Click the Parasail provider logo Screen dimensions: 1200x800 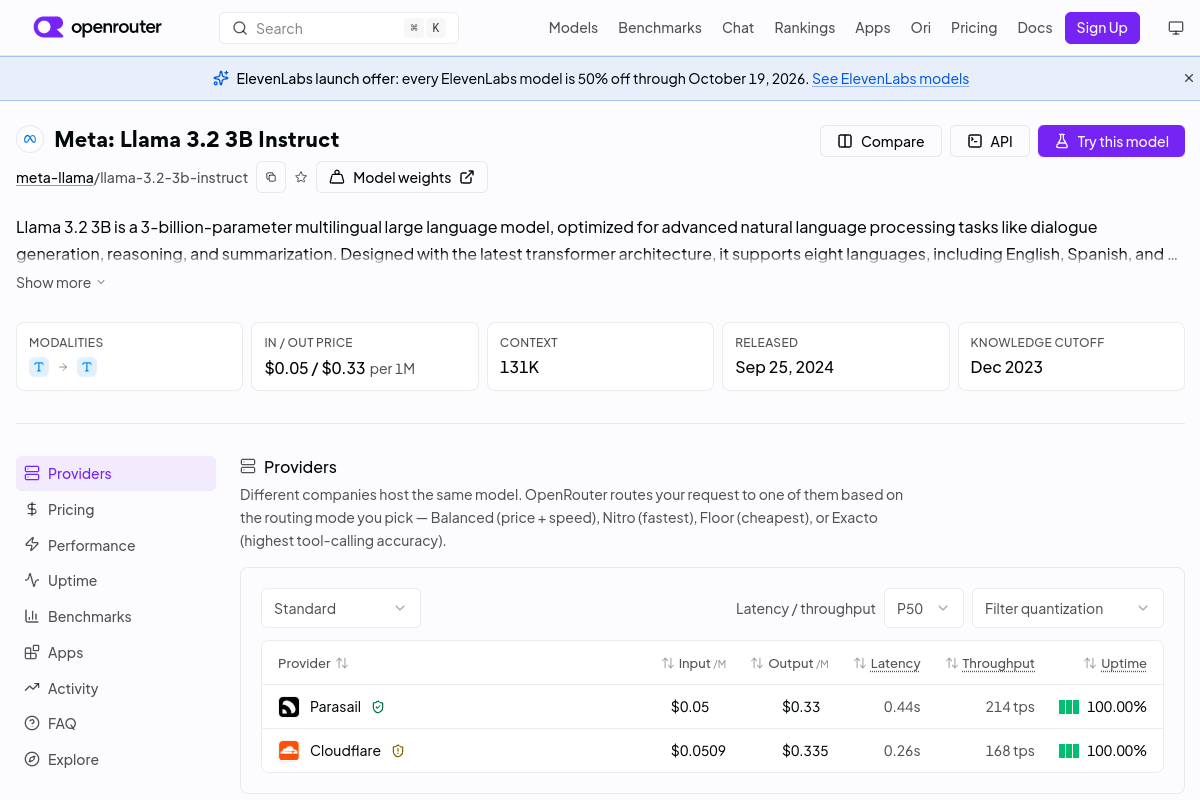289,707
